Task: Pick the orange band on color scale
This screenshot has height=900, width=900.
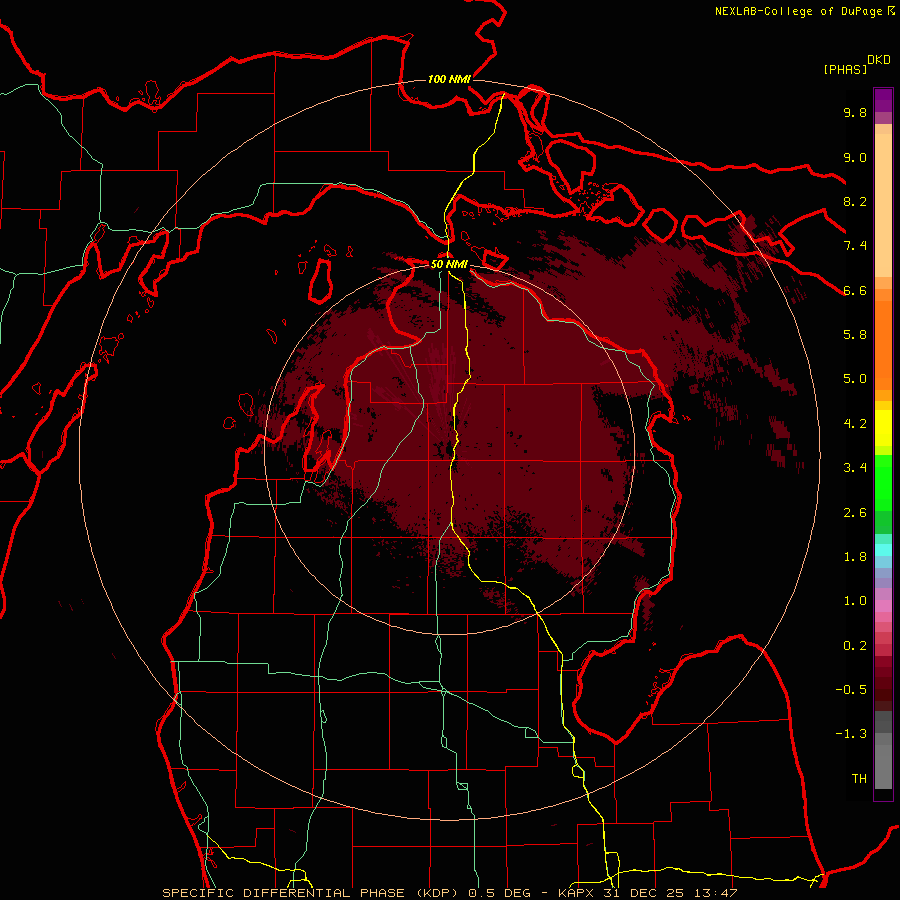Action: point(883,344)
